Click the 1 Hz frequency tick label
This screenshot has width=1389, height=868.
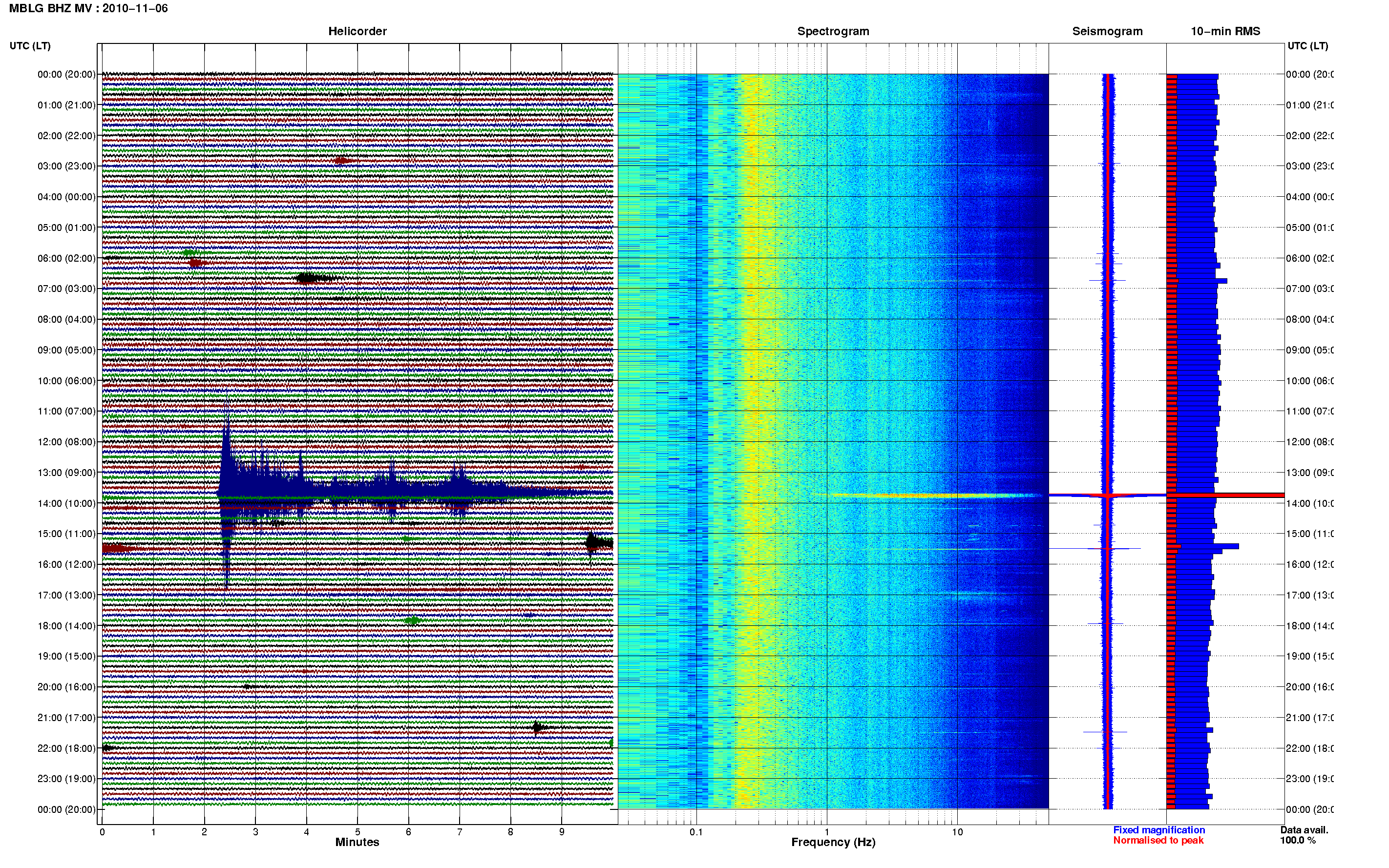pos(827,832)
